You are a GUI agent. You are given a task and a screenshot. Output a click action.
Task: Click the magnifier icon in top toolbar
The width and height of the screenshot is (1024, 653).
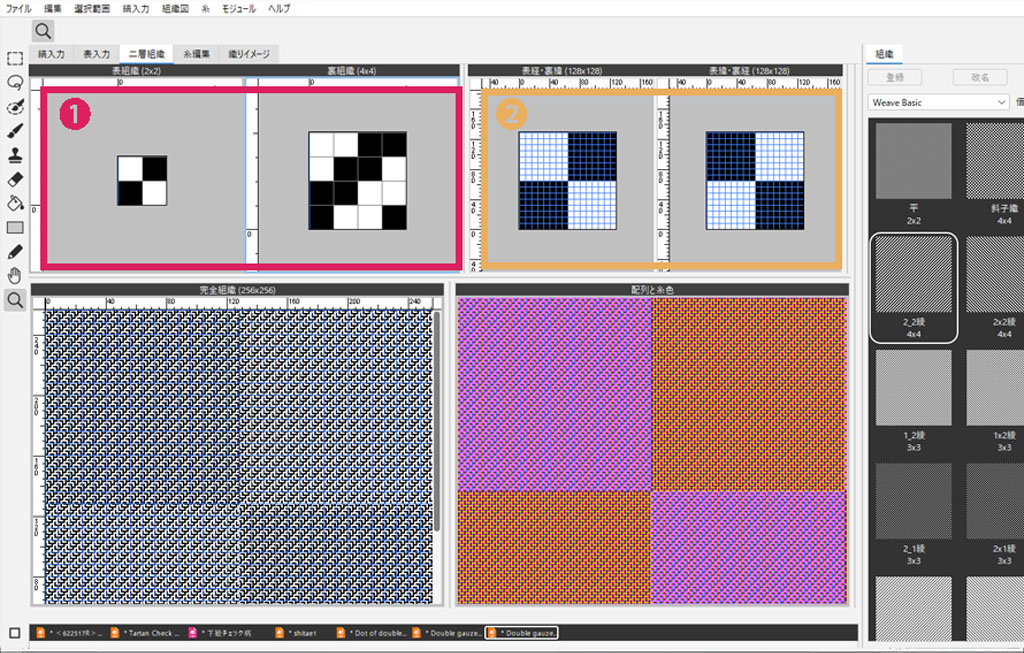(43, 31)
